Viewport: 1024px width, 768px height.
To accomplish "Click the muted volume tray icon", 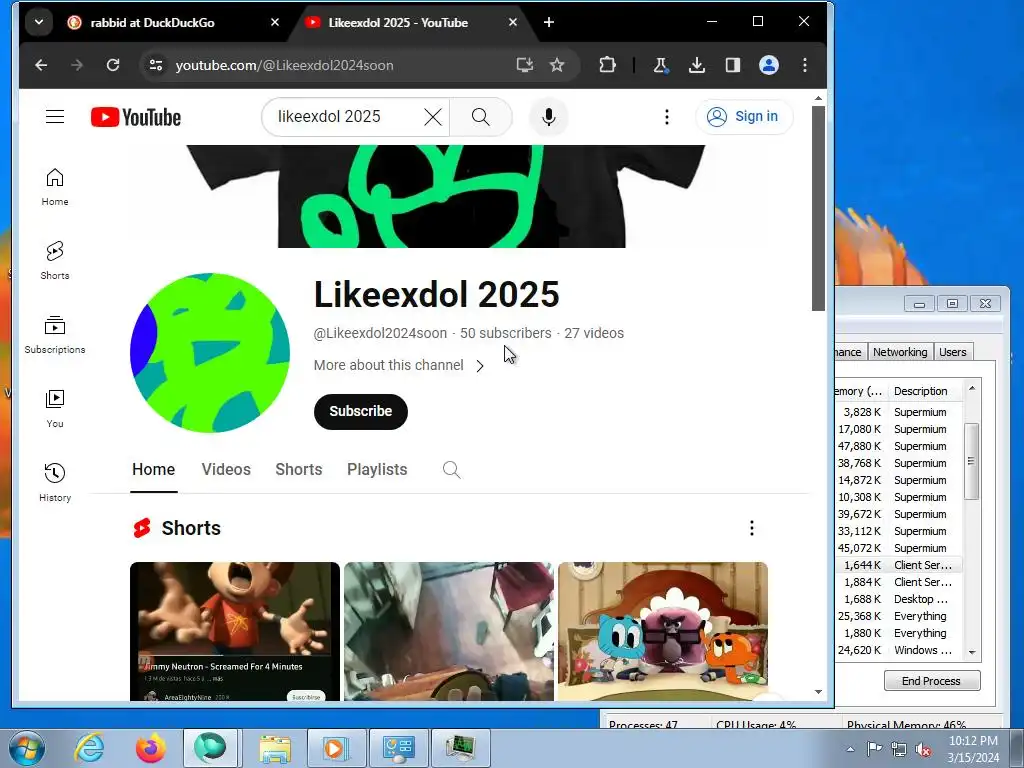I will pos(923,749).
